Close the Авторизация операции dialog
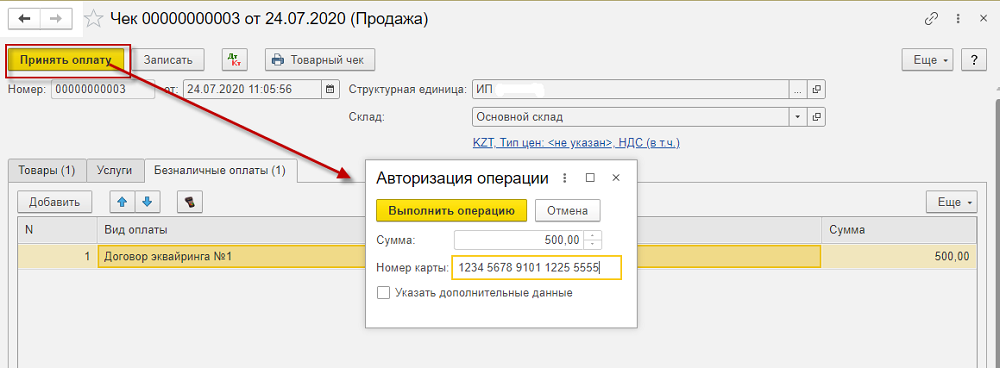This screenshot has height=368, width=1000. pyautogui.click(x=615, y=178)
